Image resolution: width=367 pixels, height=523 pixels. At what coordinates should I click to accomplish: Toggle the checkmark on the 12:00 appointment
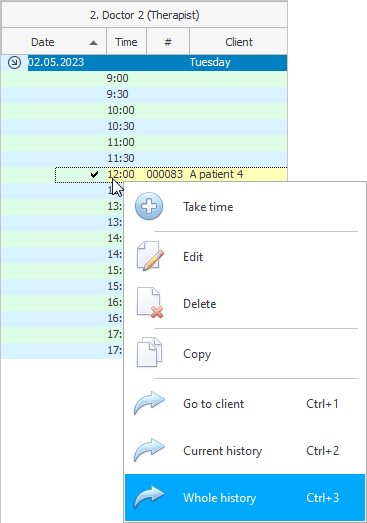tap(94, 174)
